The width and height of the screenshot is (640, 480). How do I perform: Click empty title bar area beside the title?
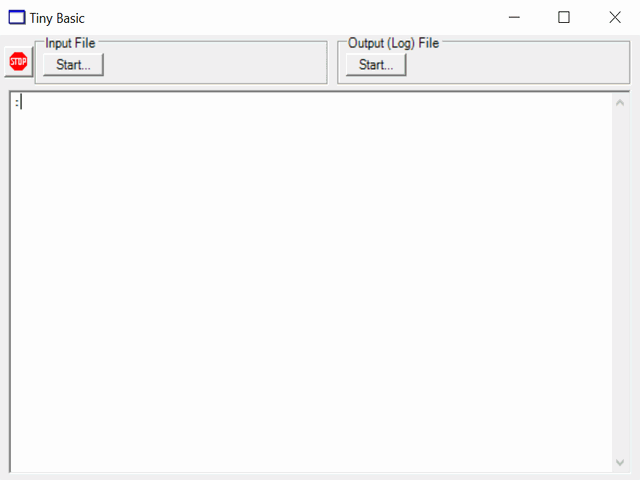(286, 18)
